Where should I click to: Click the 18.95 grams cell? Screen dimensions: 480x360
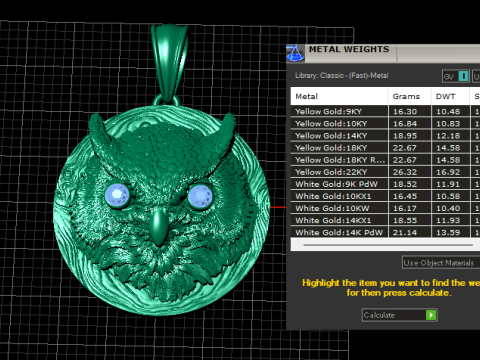pyautogui.click(x=409, y=136)
